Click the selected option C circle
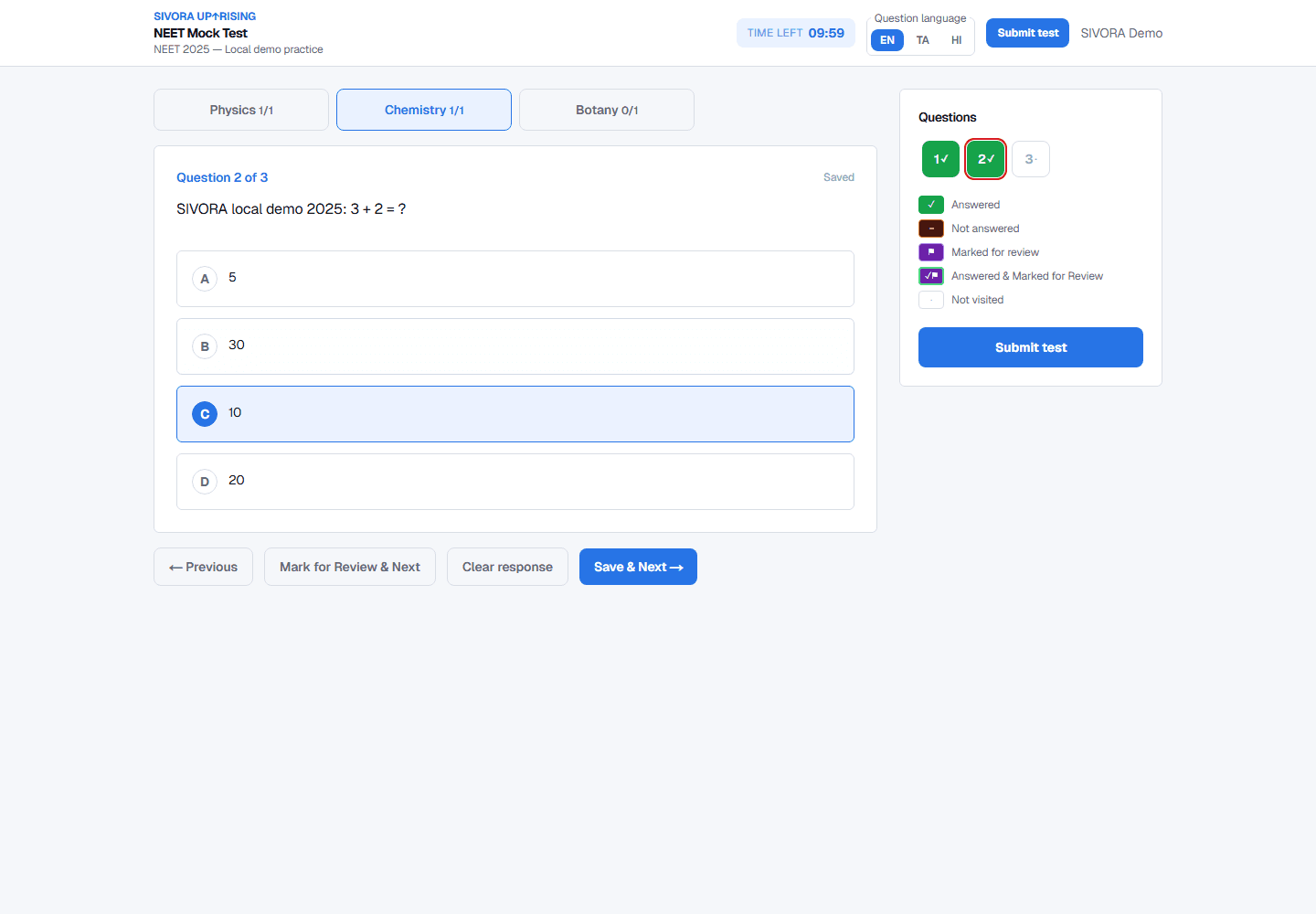The height and width of the screenshot is (914, 1316). [x=205, y=414]
